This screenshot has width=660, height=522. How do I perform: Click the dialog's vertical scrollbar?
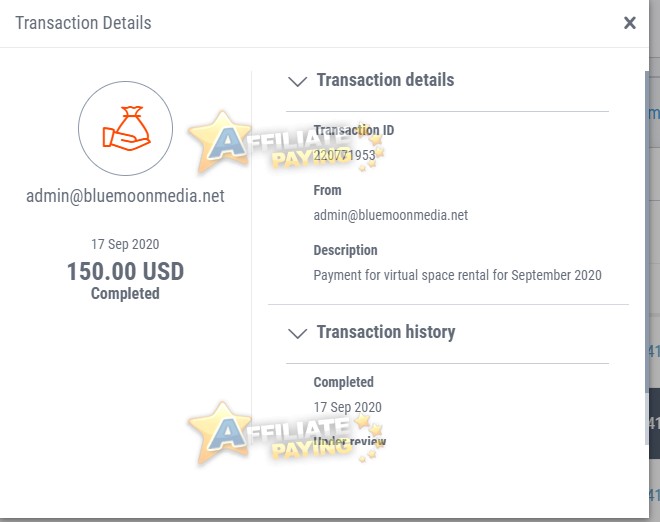(647, 257)
